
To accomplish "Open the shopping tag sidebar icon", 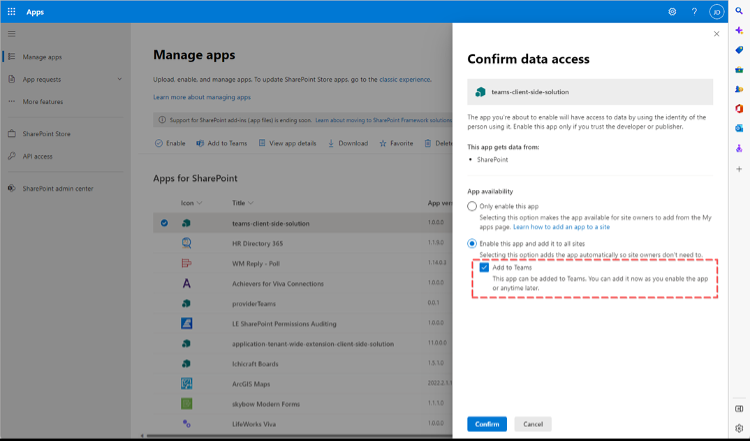I will pos(739,50).
